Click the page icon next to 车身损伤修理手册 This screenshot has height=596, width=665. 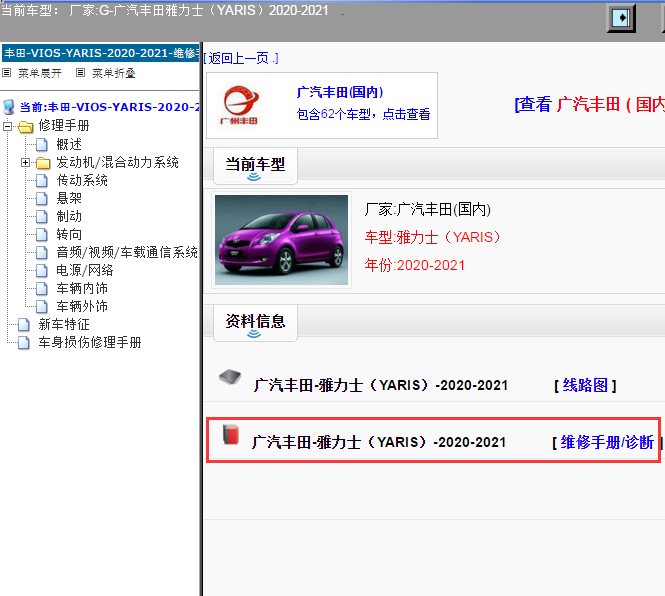click(x=24, y=343)
